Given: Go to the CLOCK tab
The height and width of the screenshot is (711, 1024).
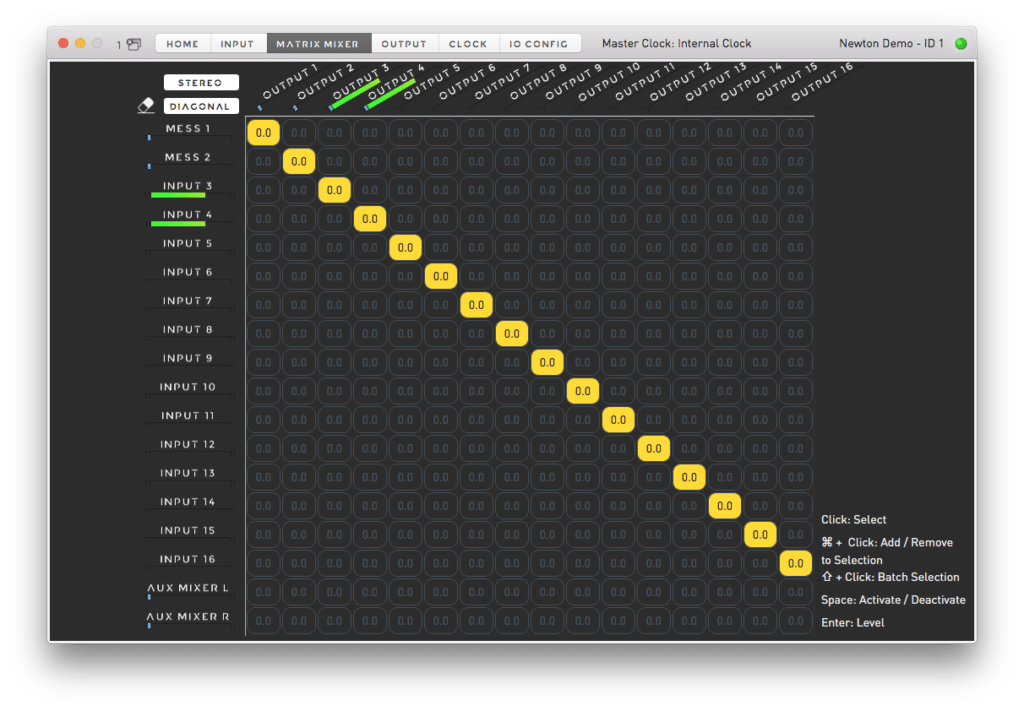Looking at the screenshot, I should pyautogui.click(x=468, y=44).
